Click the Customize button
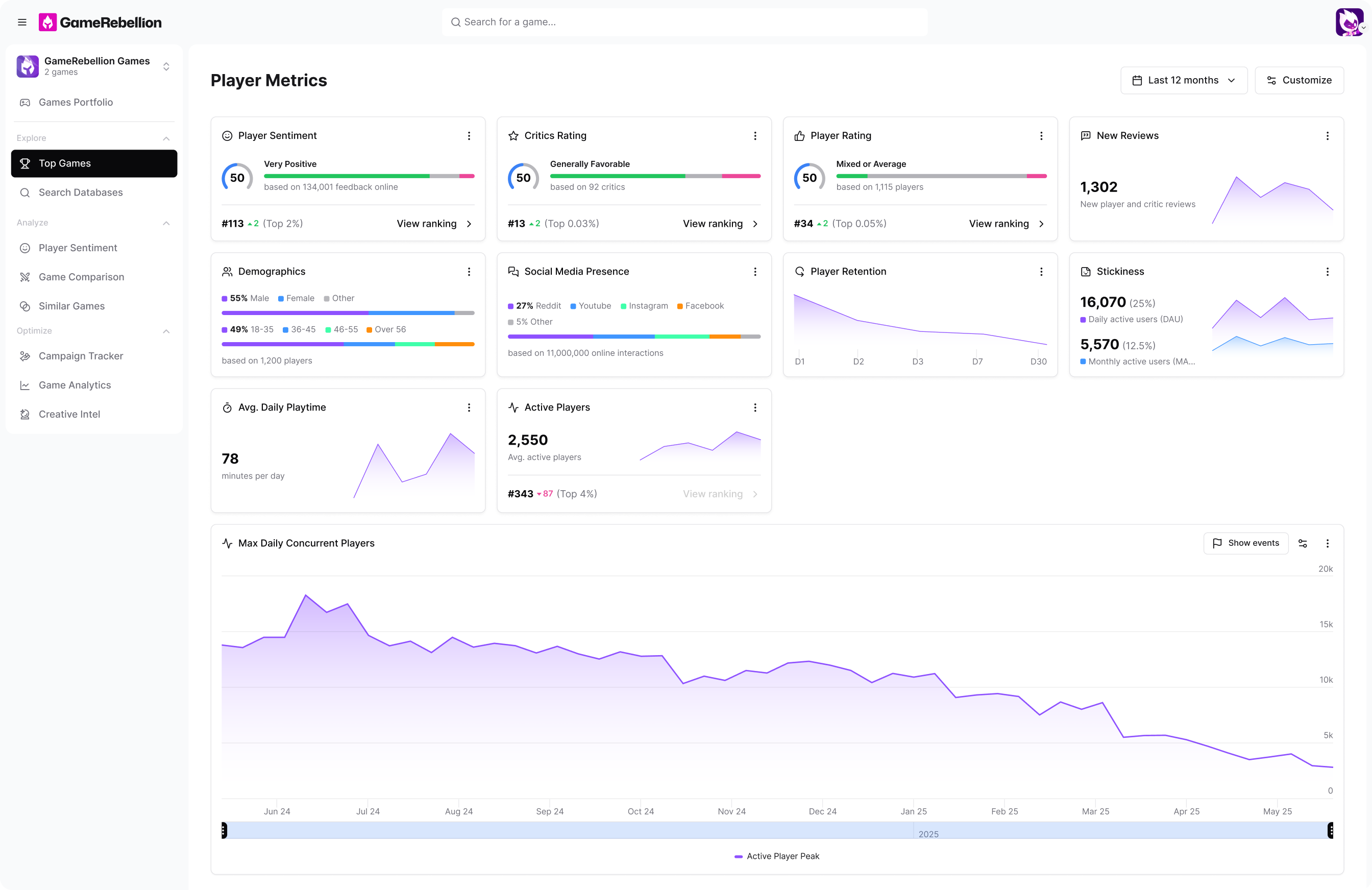Viewport: 1372px width, 890px height. click(1299, 80)
